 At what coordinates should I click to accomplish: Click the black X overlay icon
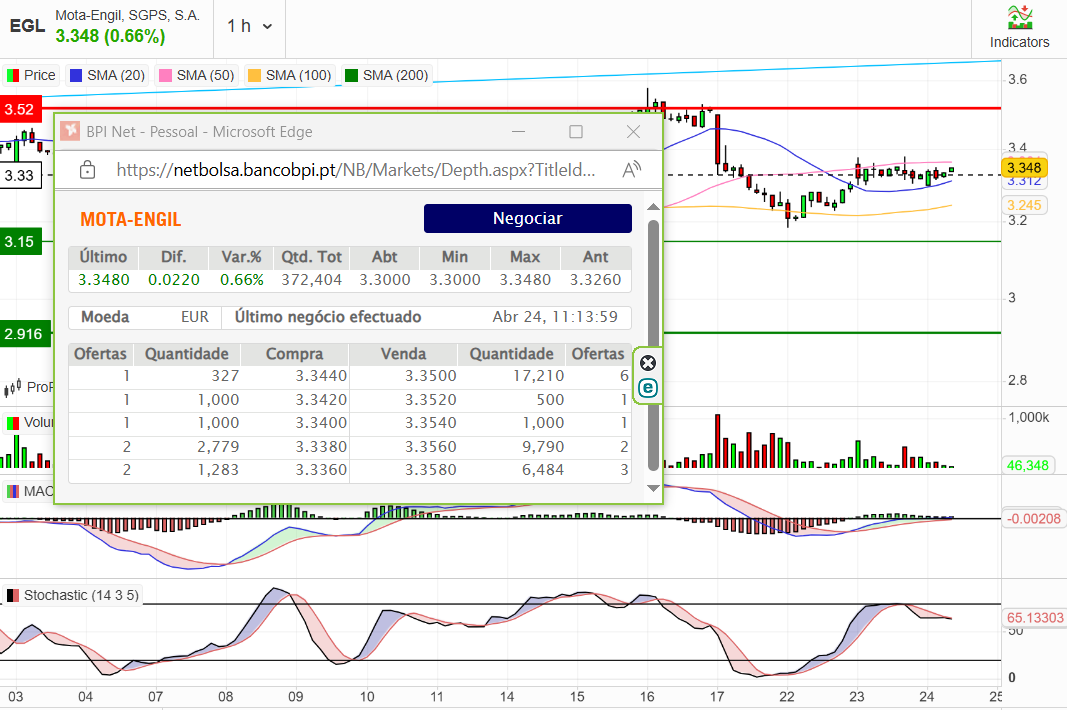pos(647,363)
